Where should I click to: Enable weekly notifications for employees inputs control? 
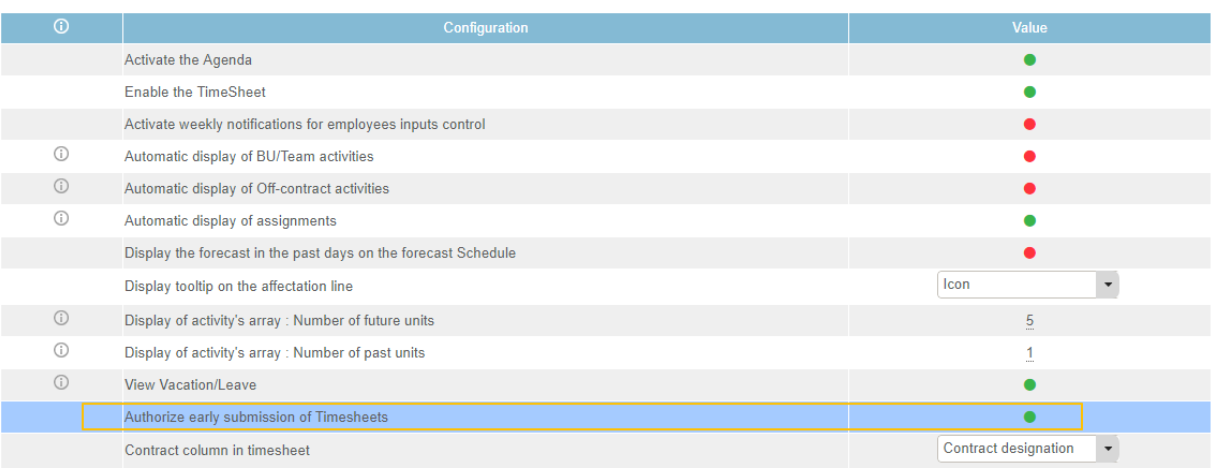click(1029, 124)
